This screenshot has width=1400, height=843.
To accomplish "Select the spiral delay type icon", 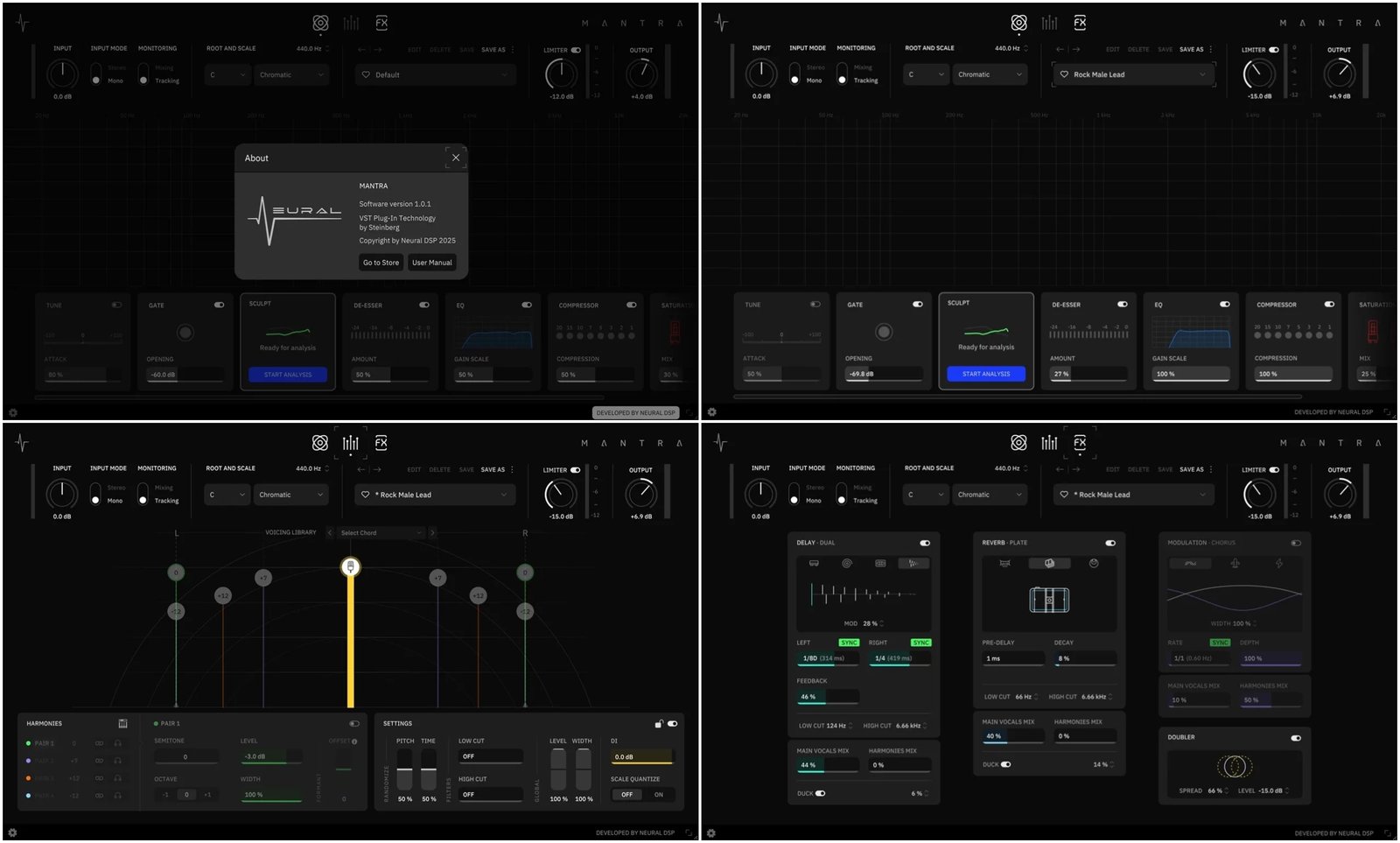I will (x=846, y=563).
